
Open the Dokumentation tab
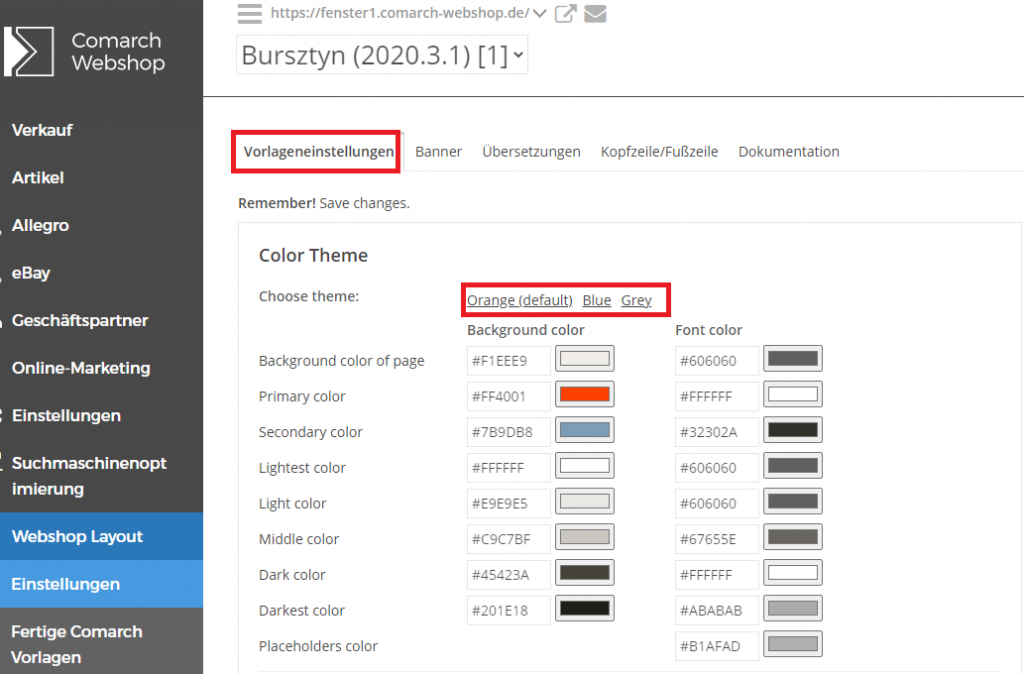[x=788, y=152]
